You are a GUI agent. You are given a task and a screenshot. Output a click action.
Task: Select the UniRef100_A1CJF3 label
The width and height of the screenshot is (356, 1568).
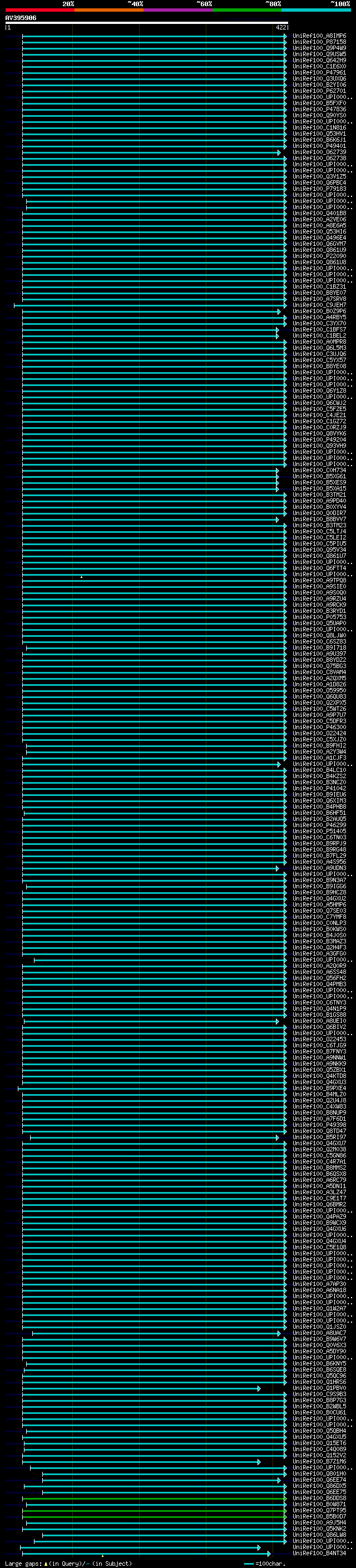319,758
